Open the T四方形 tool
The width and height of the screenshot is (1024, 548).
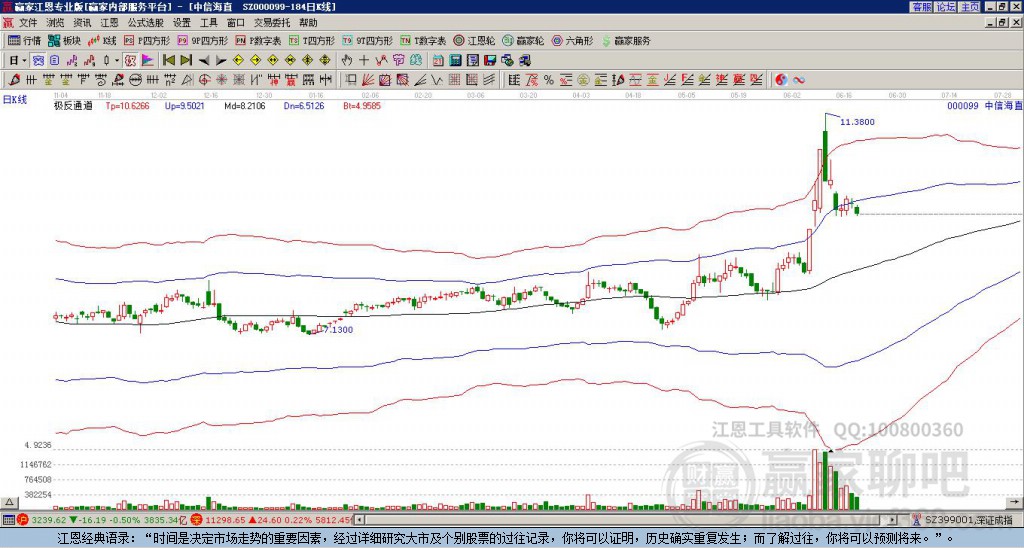click(x=312, y=40)
